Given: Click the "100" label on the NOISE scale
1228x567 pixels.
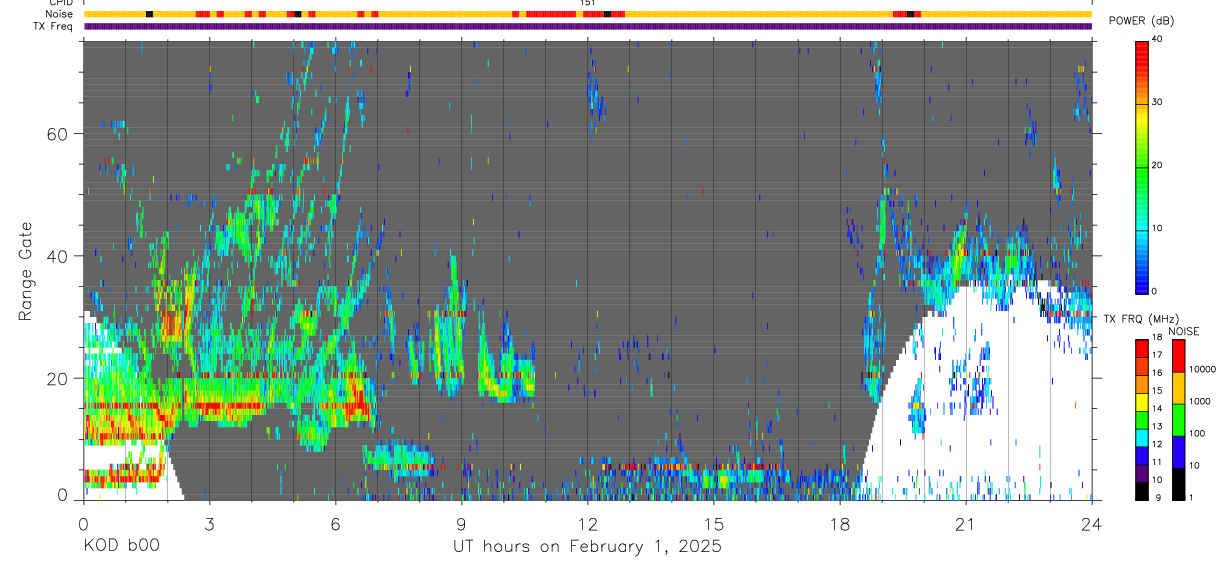Looking at the screenshot, I should pos(1199,433).
